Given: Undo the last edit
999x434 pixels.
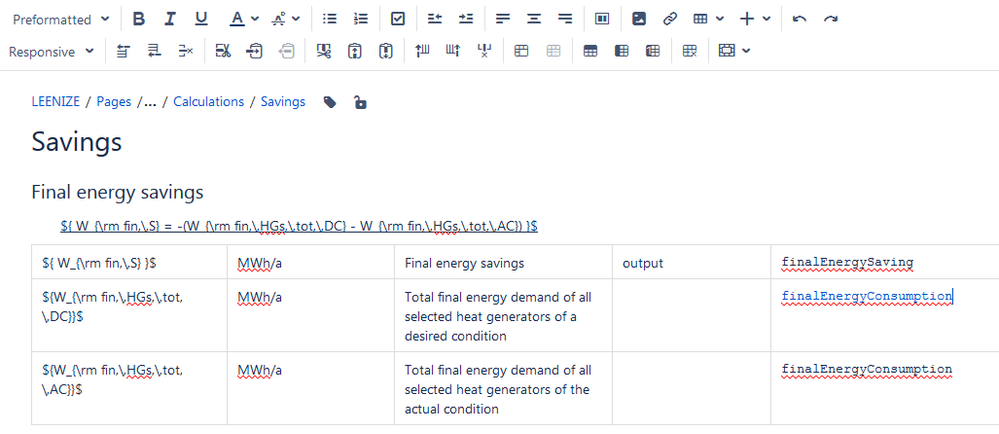Looking at the screenshot, I should 800,19.
